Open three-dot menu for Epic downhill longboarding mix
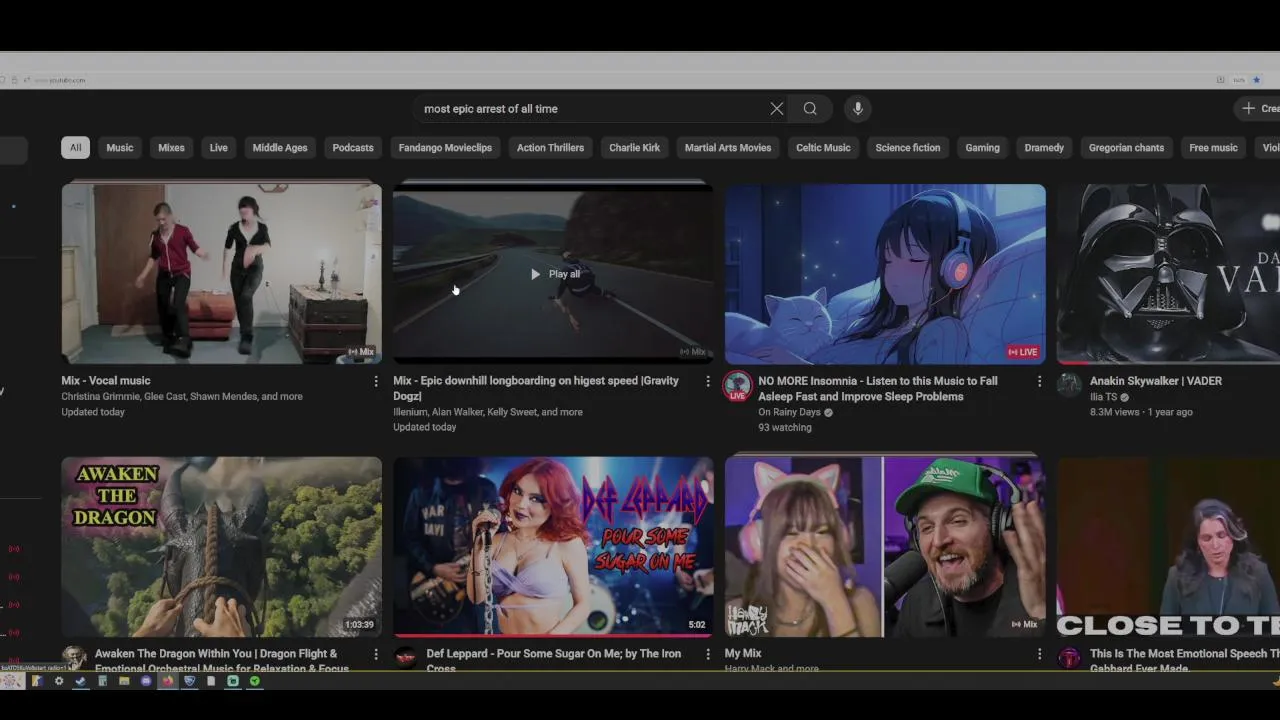The width and height of the screenshot is (1280, 720). [708, 381]
